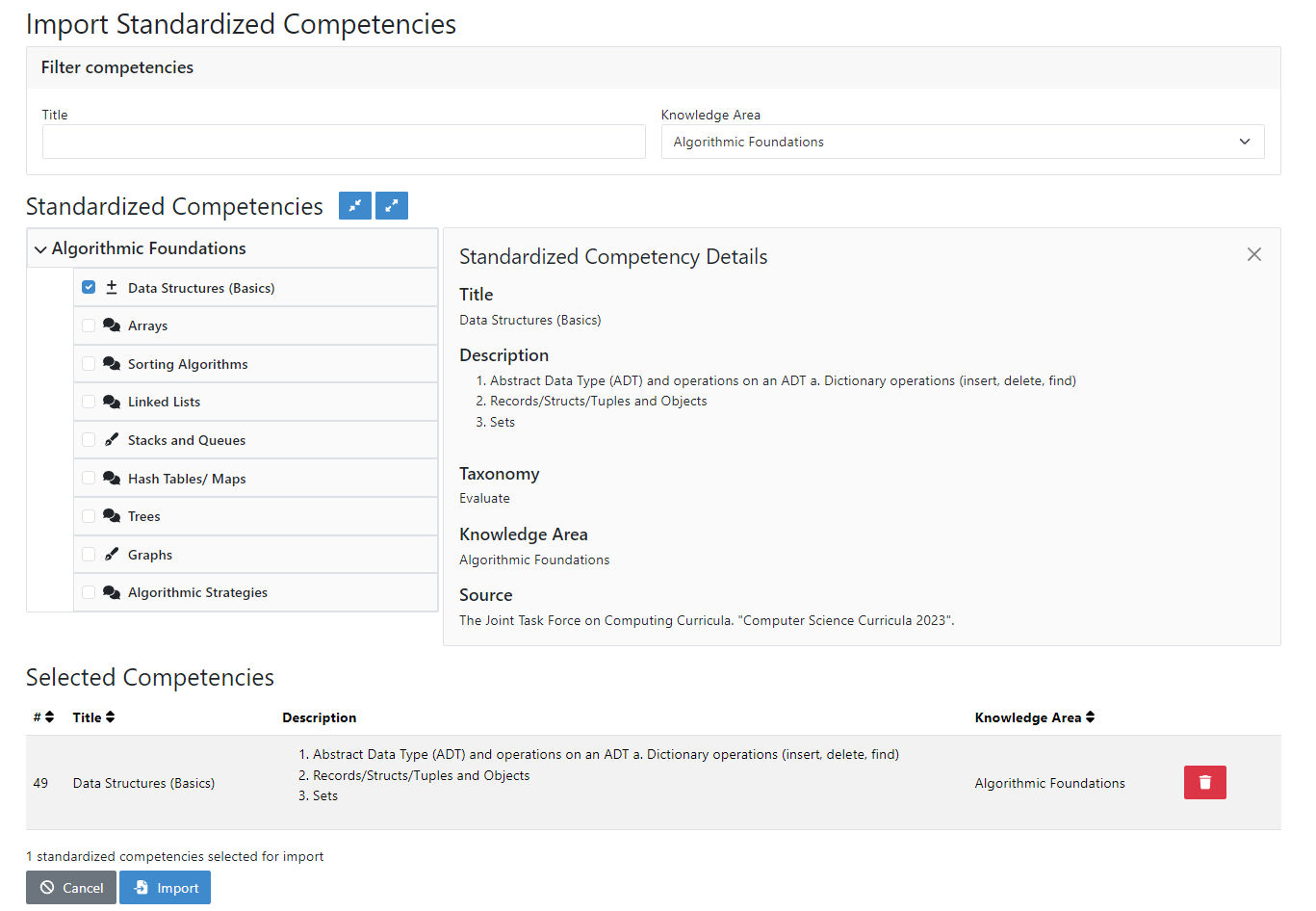Viewport: 1316px width, 911px height.
Task: Check the Trees competency checkbox
Action: point(89,516)
